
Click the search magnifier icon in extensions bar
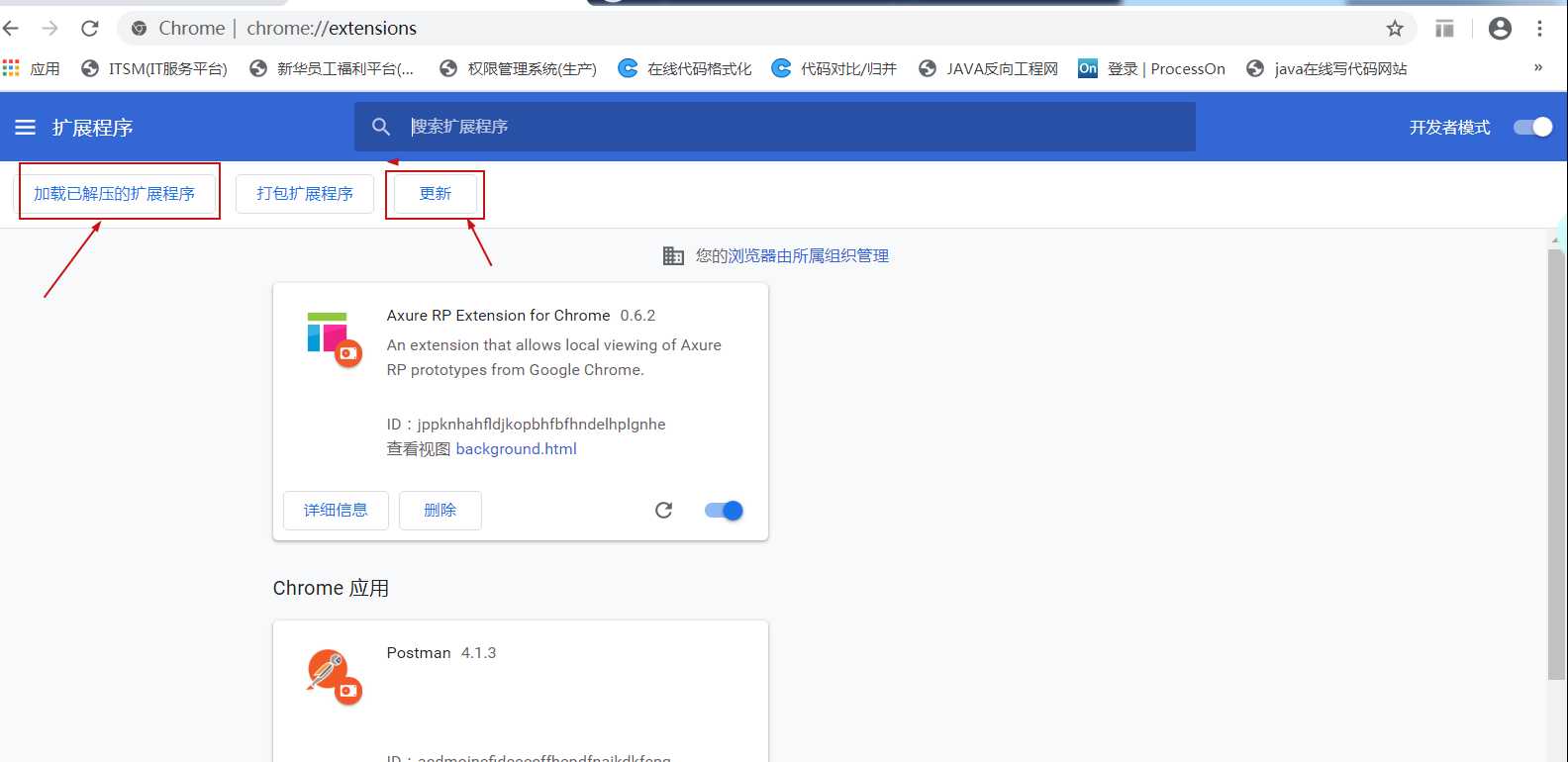tap(381, 127)
